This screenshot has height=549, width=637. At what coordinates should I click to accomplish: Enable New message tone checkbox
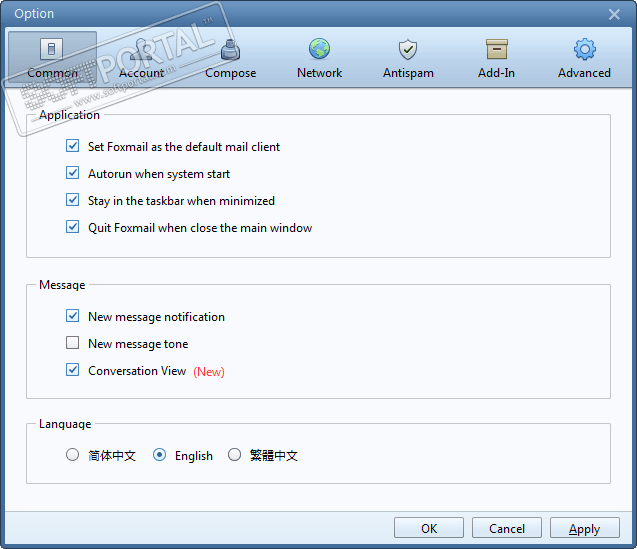[x=73, y=343]
